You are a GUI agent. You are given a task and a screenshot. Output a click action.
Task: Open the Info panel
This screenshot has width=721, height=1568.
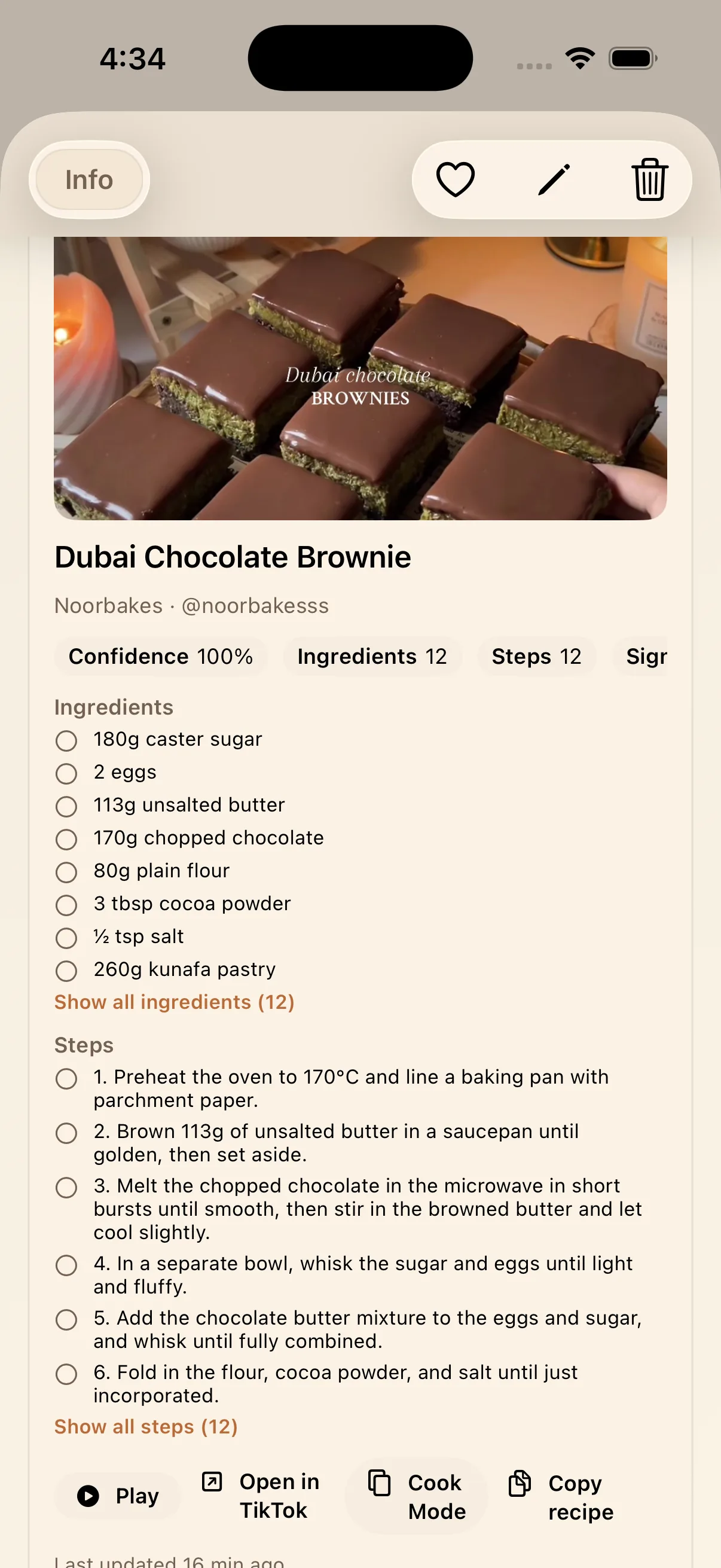[88, 179]
